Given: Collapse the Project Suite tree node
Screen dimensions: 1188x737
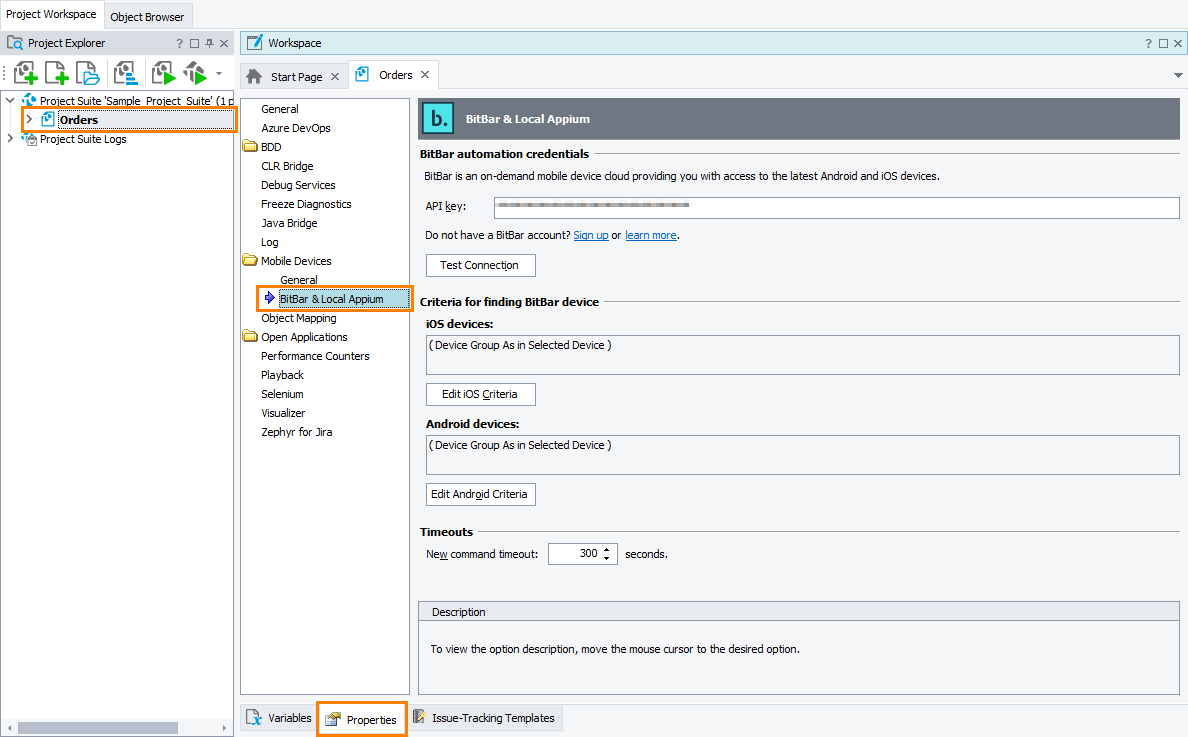Looking at the screenshot, I should pyautogui.click(x=10, y=100).
